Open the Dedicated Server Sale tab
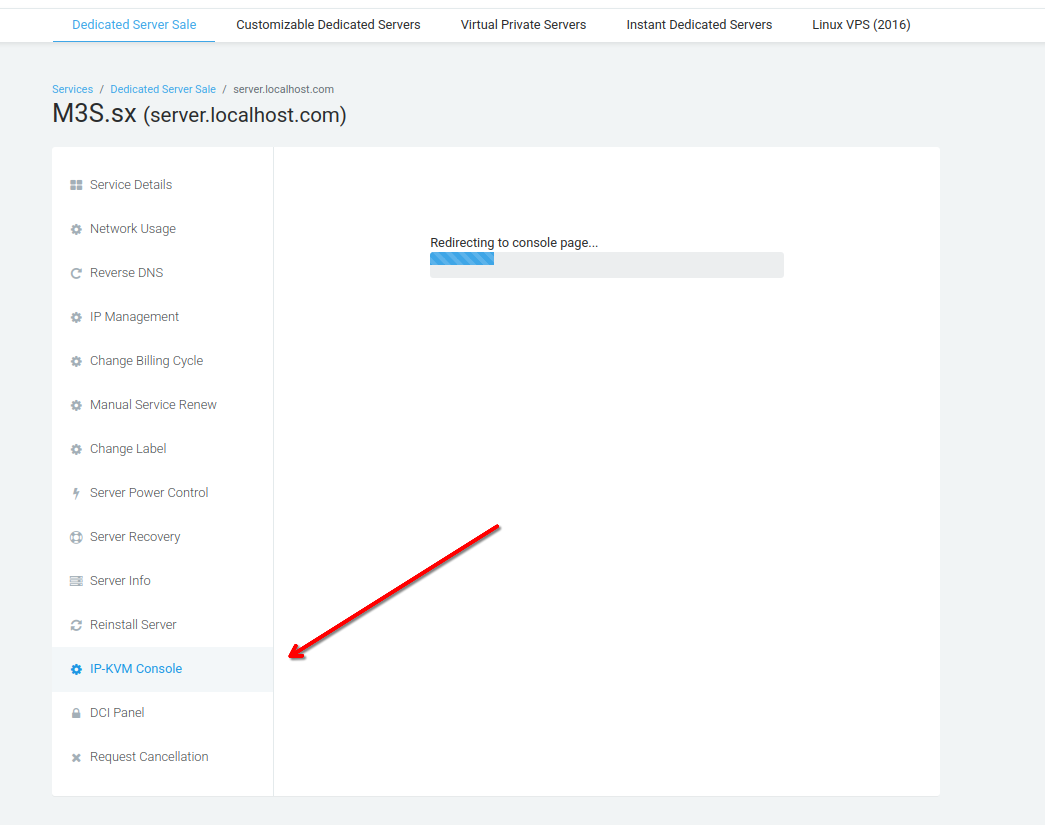The width and height of the screenshot is (1045, 825). tap(134, 24)
